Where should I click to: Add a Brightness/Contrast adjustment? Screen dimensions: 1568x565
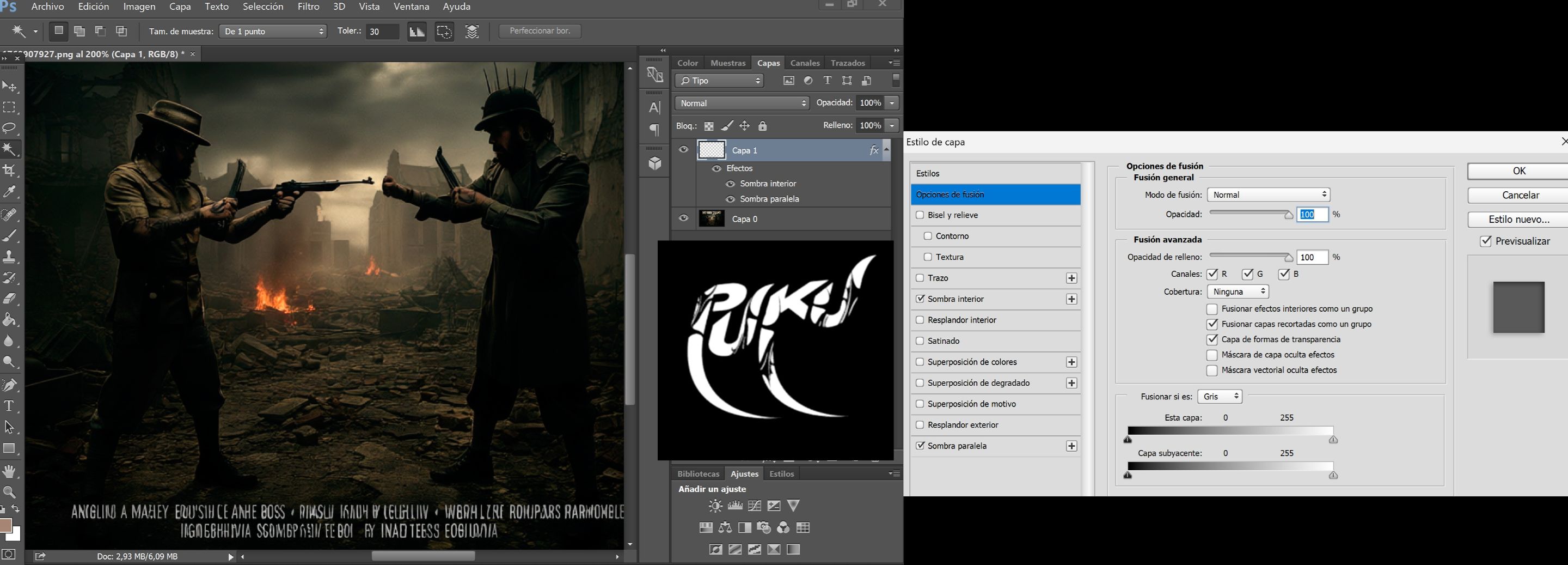click(715, 506)
